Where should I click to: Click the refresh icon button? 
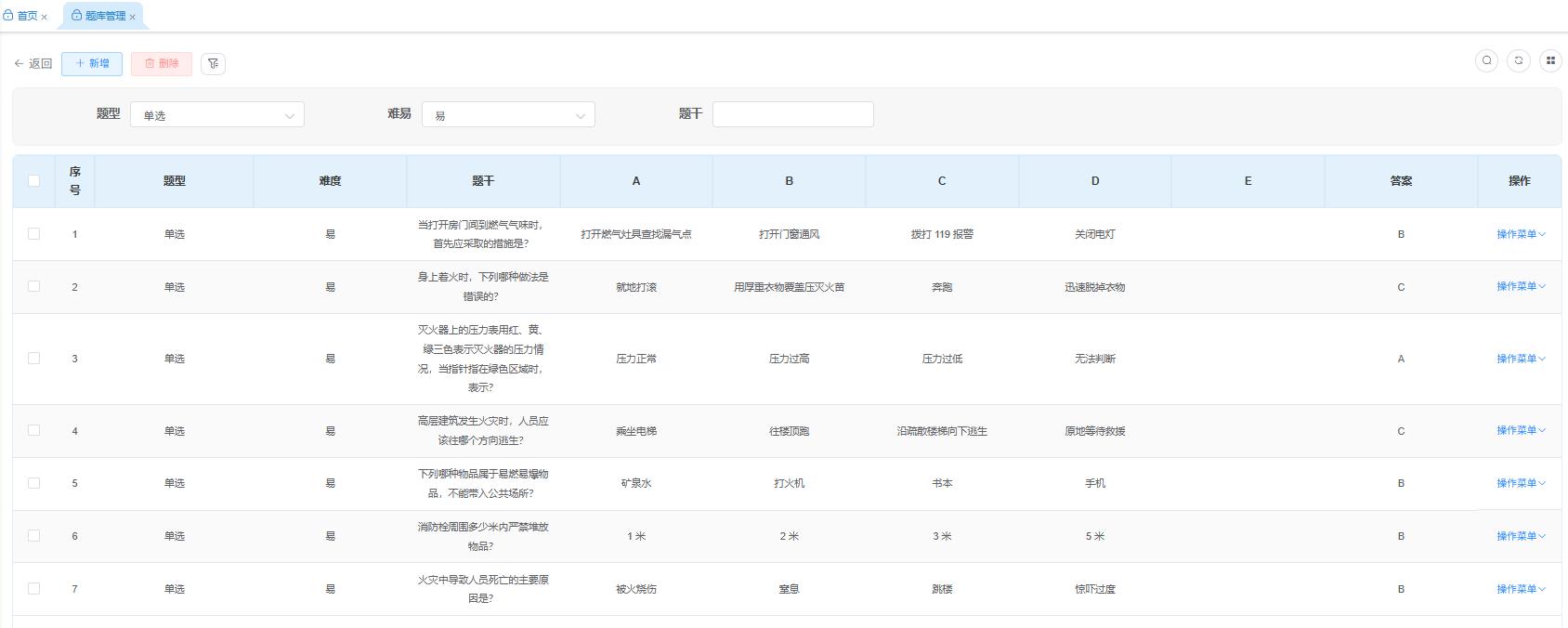pyautogui.click(x=1519, y=60)
